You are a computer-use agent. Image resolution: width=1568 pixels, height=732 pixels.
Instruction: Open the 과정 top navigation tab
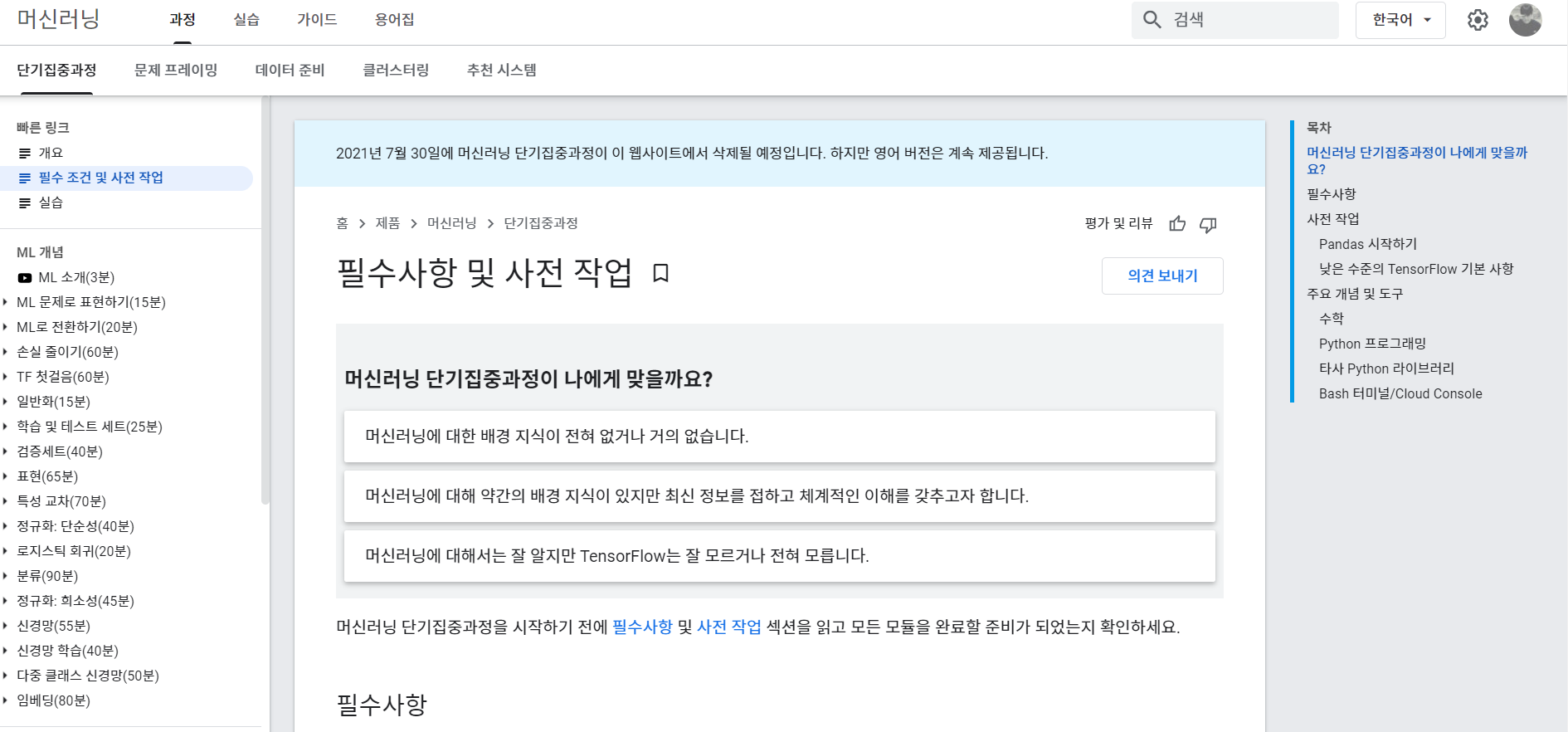click(183, 20)
